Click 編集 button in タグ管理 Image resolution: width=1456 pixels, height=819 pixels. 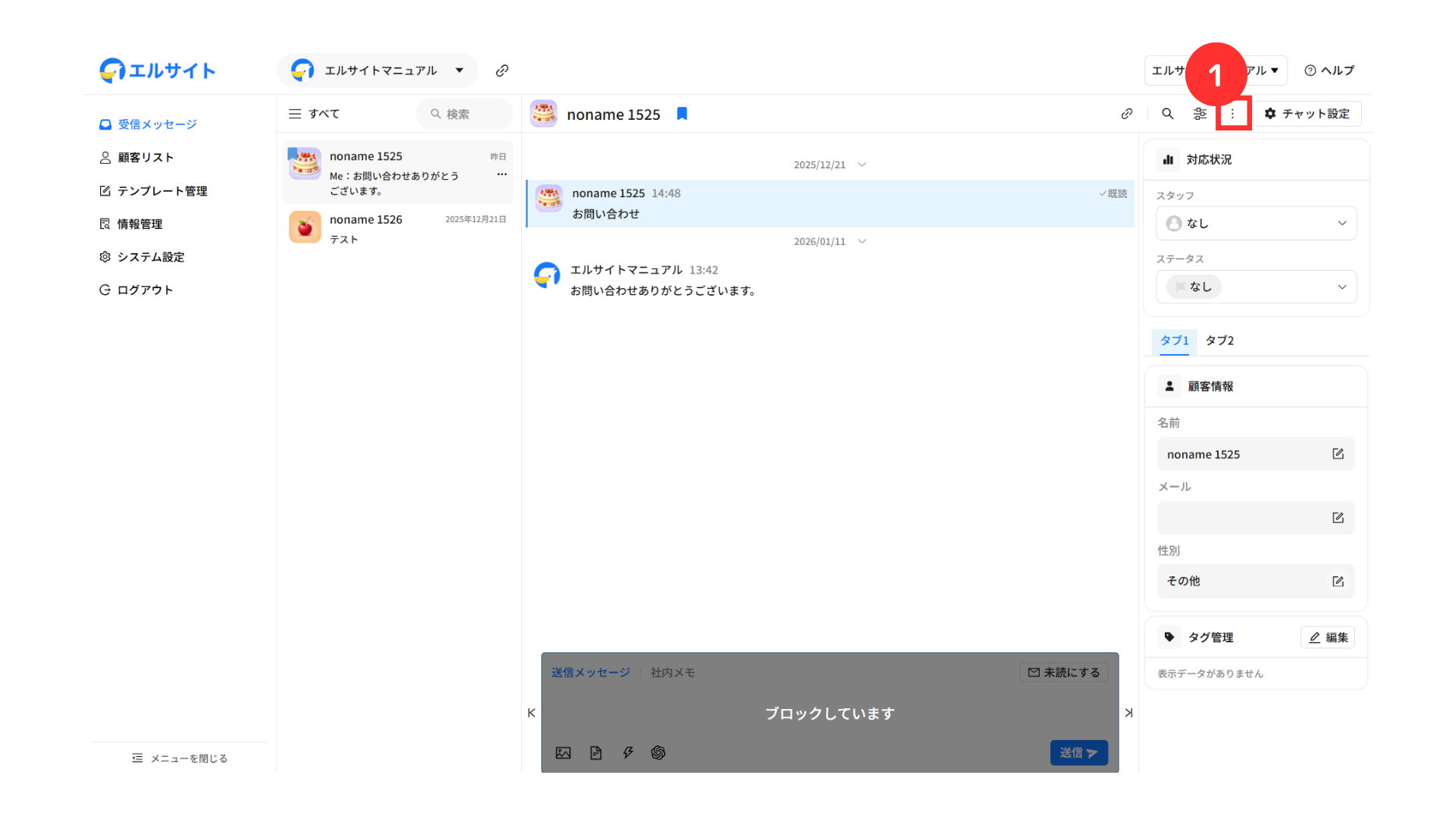(x=1328, y=638)
